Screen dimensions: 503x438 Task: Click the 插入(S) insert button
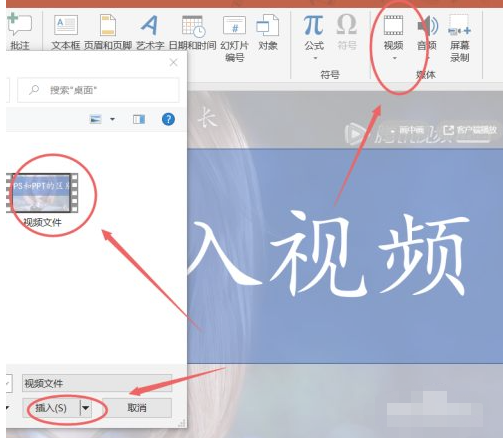(51, 408)
